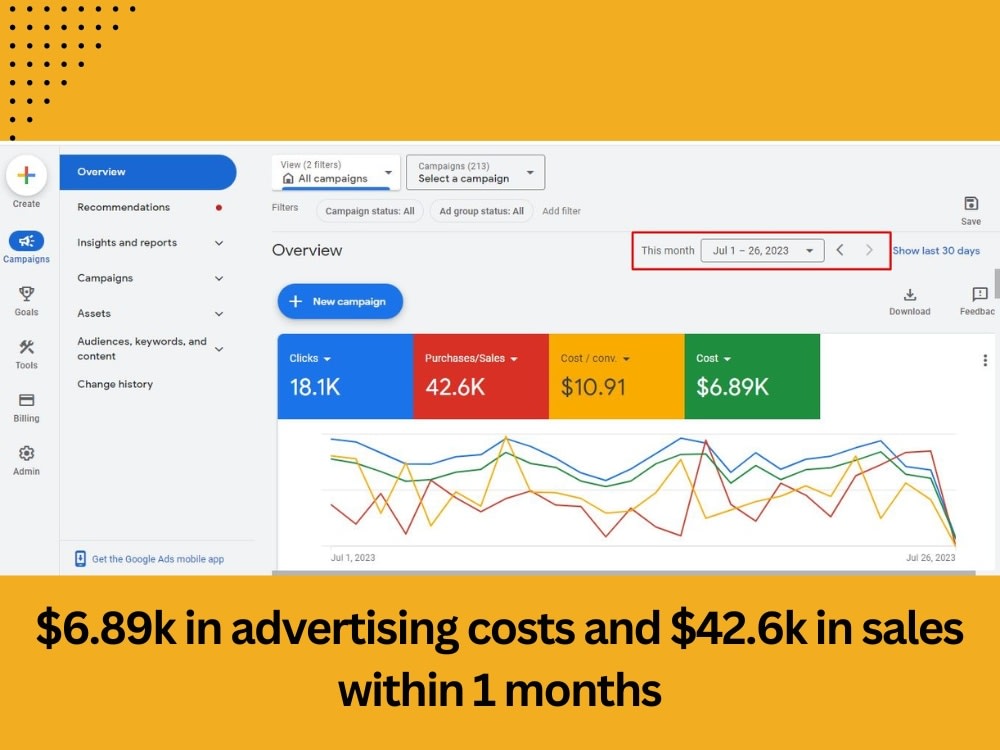
Task: Open the Cost / conv. metric dropdown
Action: (x=595, y=358)
